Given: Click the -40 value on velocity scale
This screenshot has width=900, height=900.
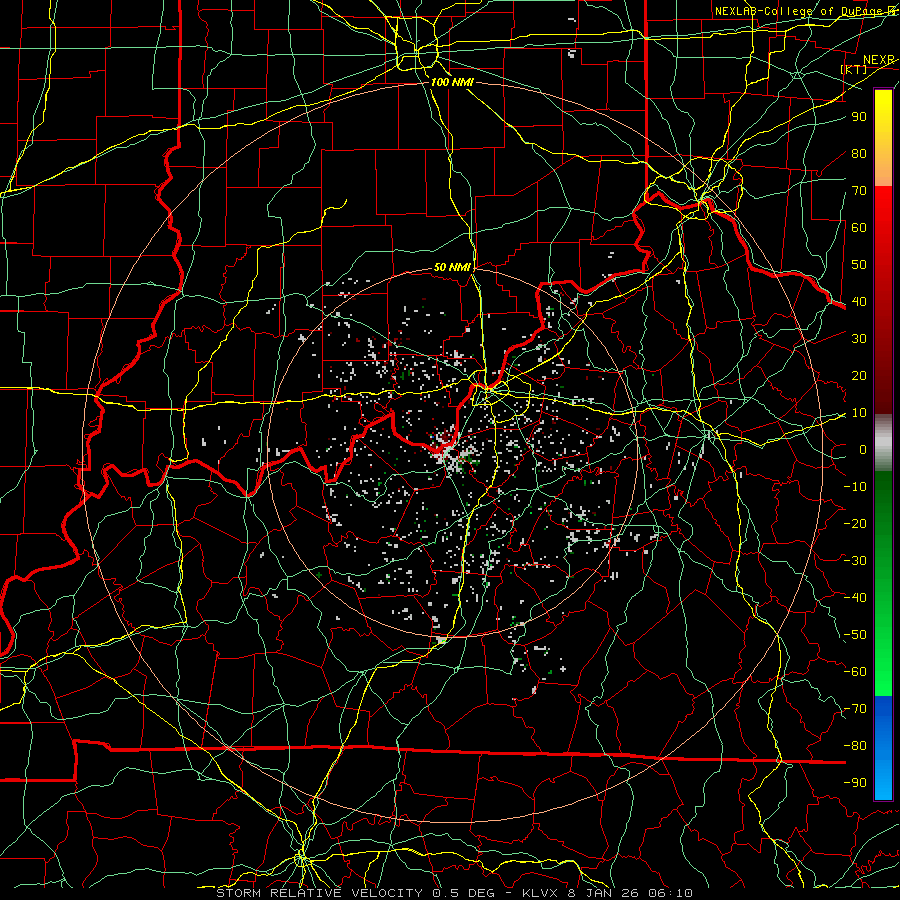Looking at the screenshot, I should (x=855, y=598).
